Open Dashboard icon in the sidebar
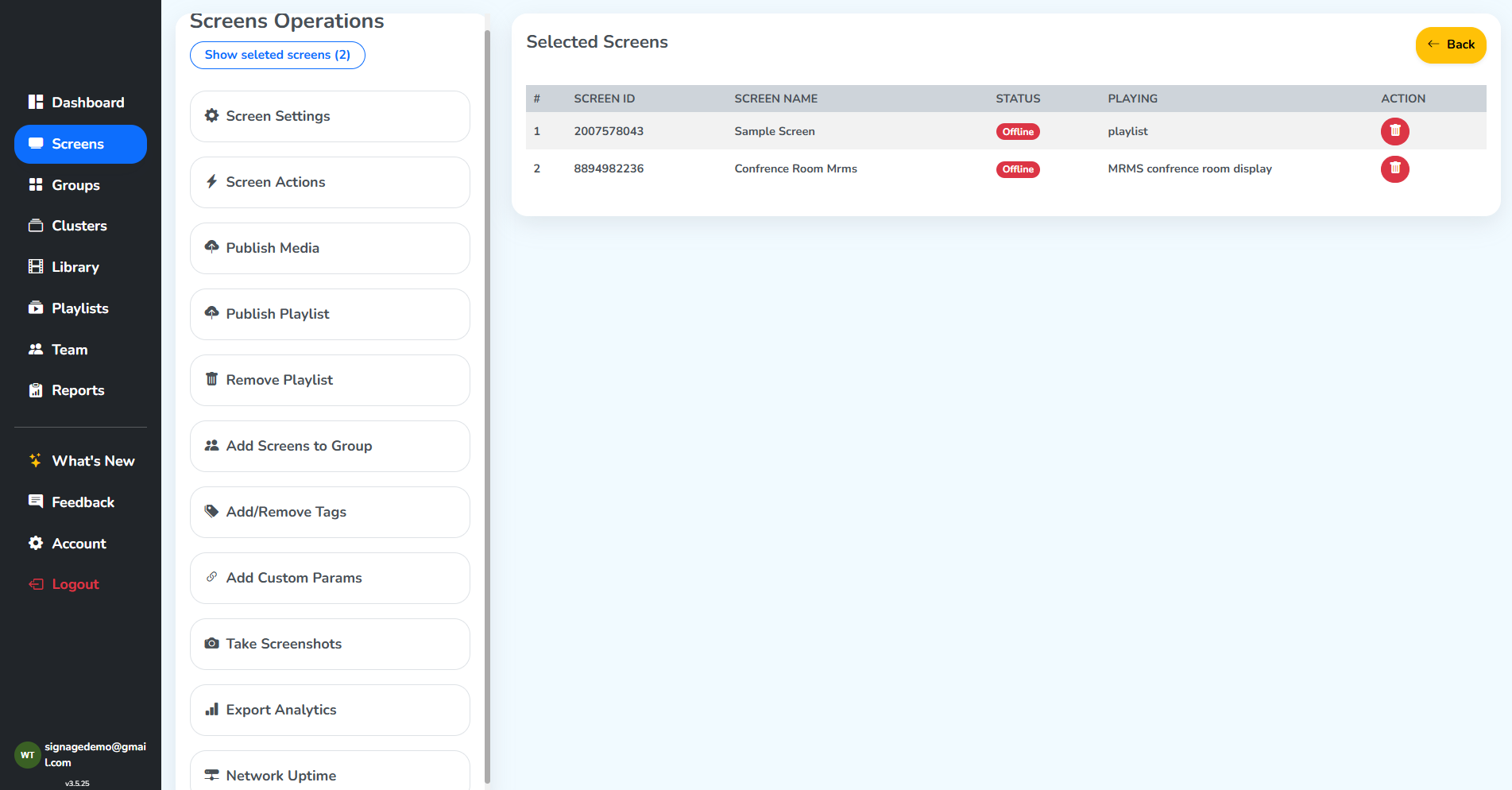Screen dimensions: 1512x790 tap(36, 102)
